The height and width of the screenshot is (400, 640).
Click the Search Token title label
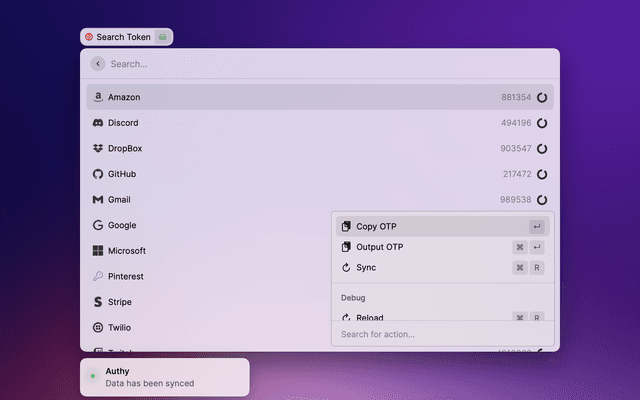123,37
